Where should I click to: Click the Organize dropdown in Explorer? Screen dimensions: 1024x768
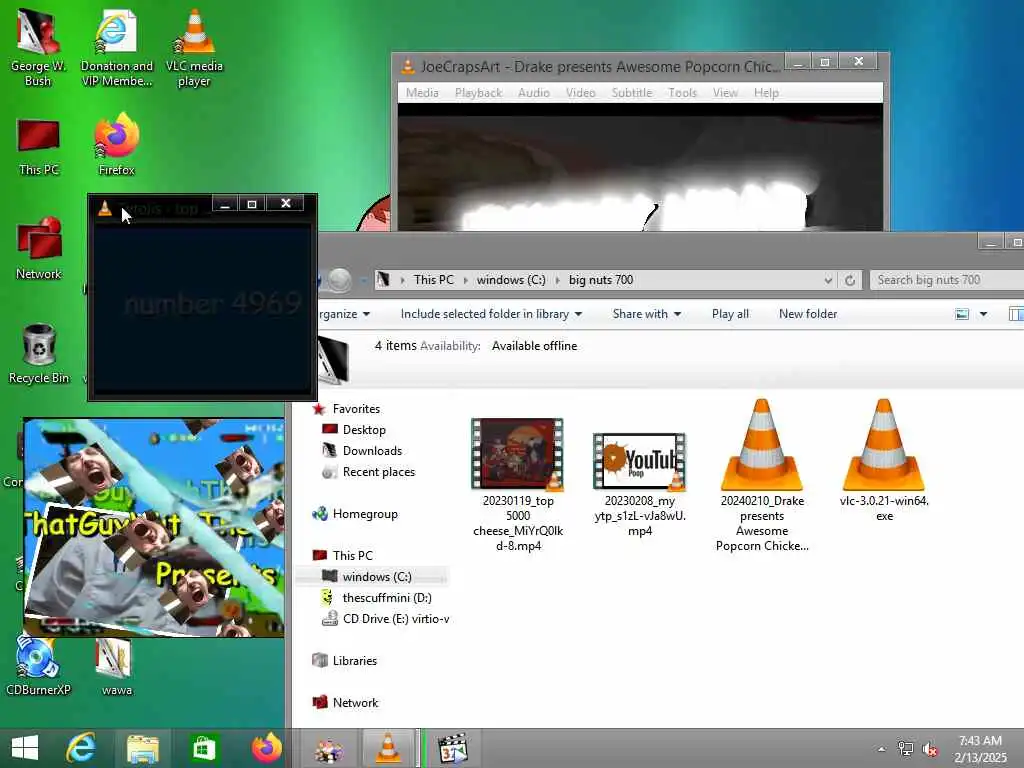tap(345, 314)
